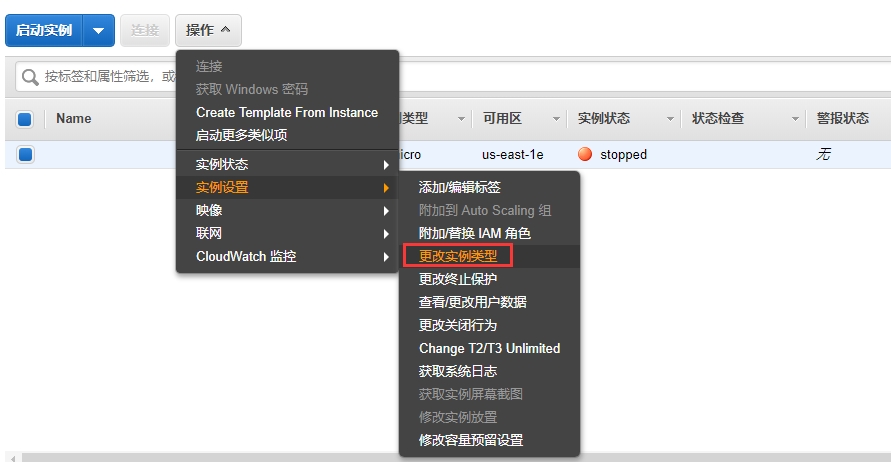Open 添加/编辑标签 option

point(460,187)
